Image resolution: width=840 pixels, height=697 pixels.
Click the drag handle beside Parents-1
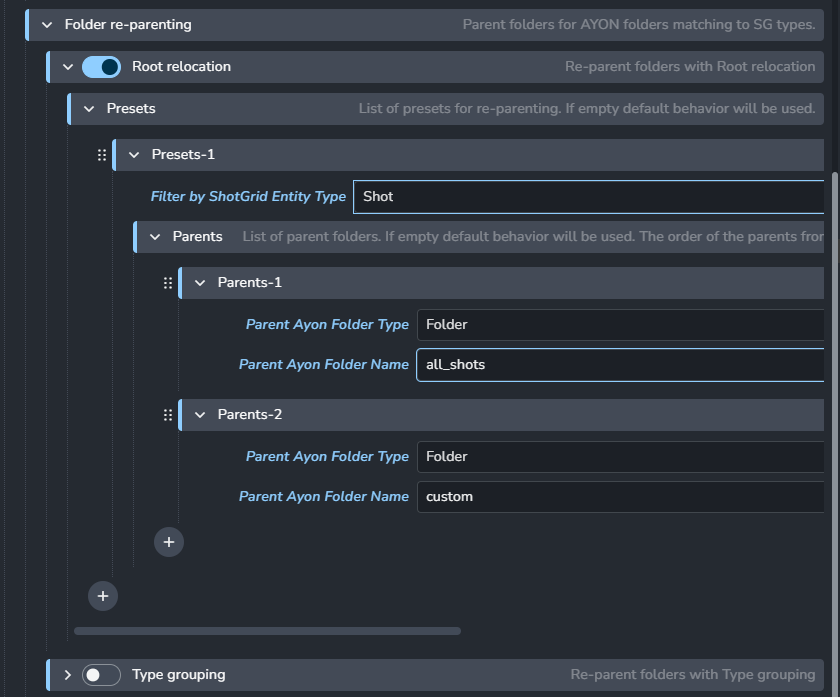[x=168, y=283]
